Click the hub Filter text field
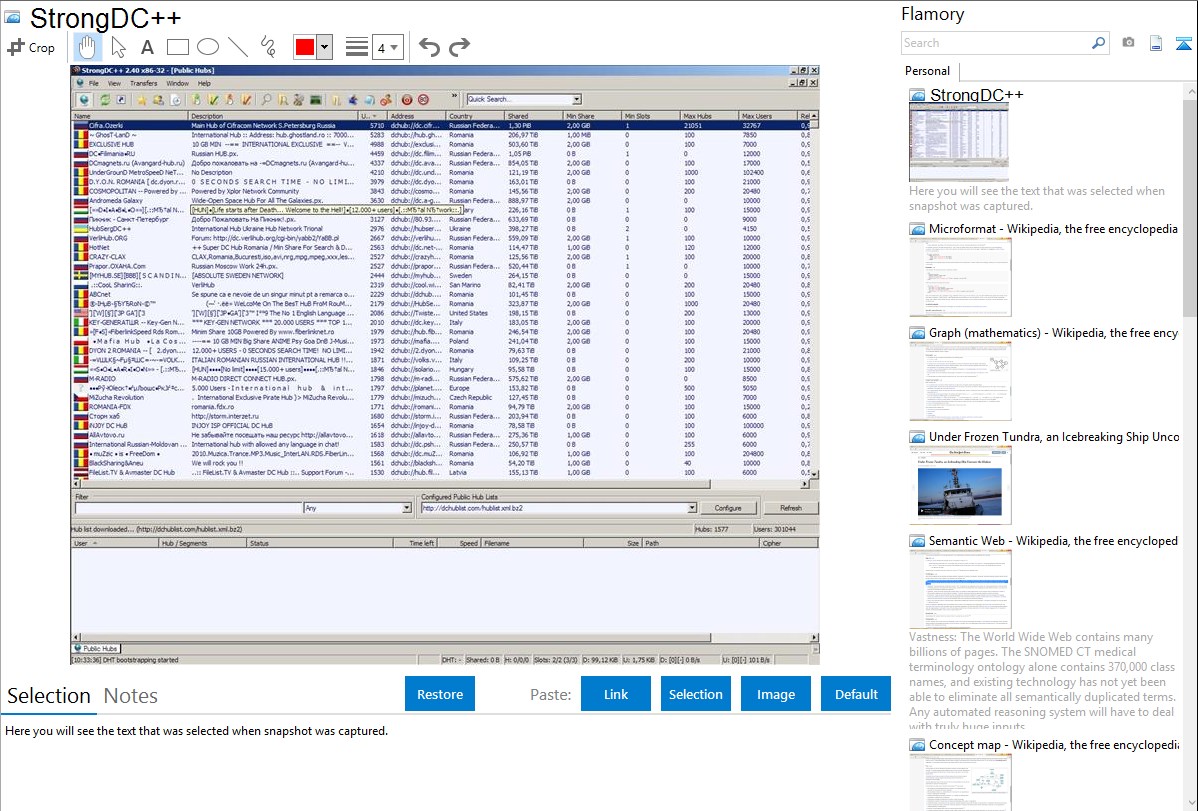 (189, 508)
